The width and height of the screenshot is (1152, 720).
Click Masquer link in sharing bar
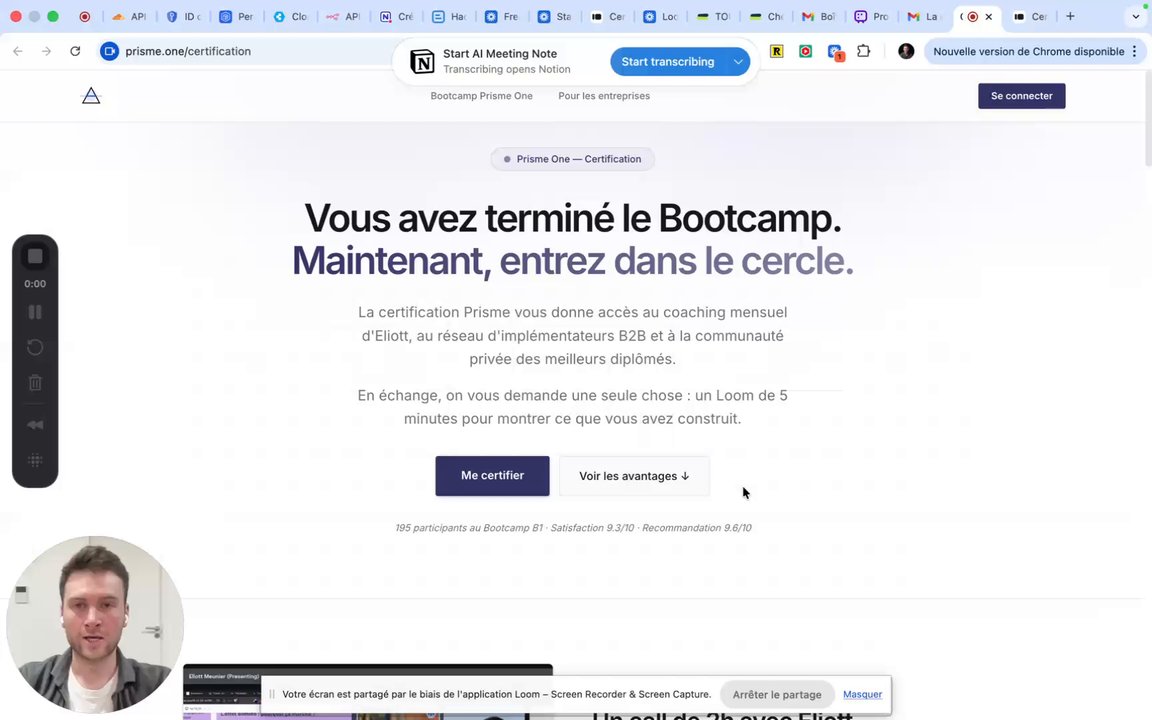(863, 694)
